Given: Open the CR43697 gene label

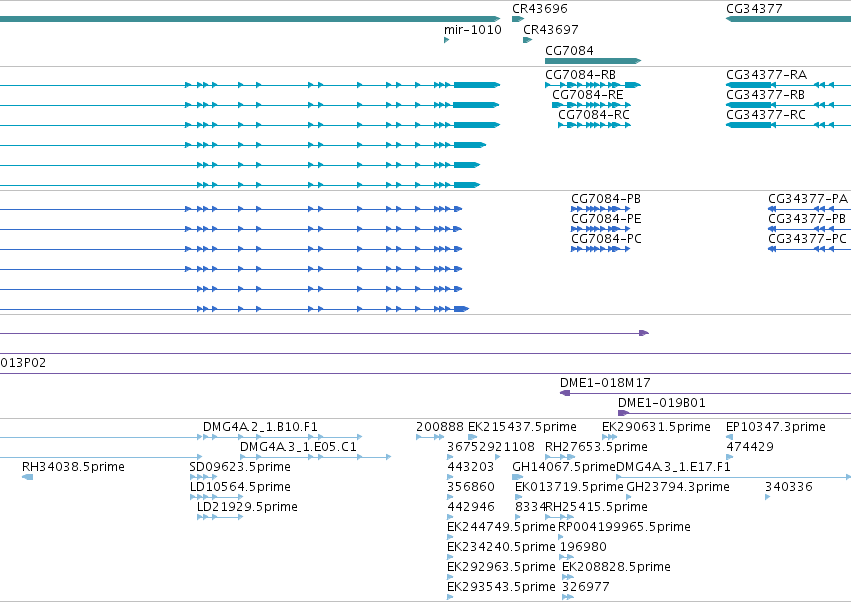Looking at the screenshot, I should (x=550, y=30).
